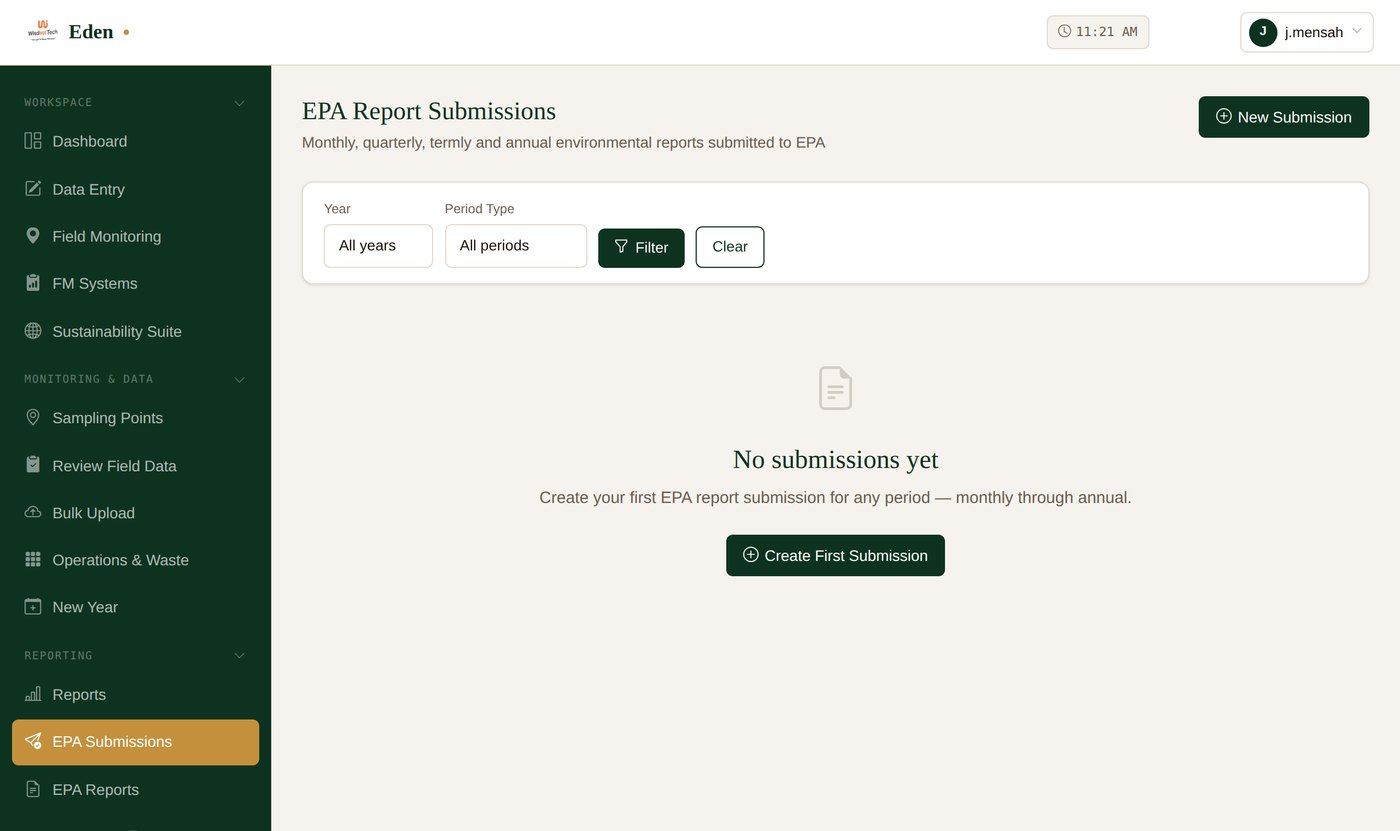Image resolution: width=1400 pixels, height=831 pixels.
Task: Click the Data Entry pencil icon
Action: tap(33, 189)
